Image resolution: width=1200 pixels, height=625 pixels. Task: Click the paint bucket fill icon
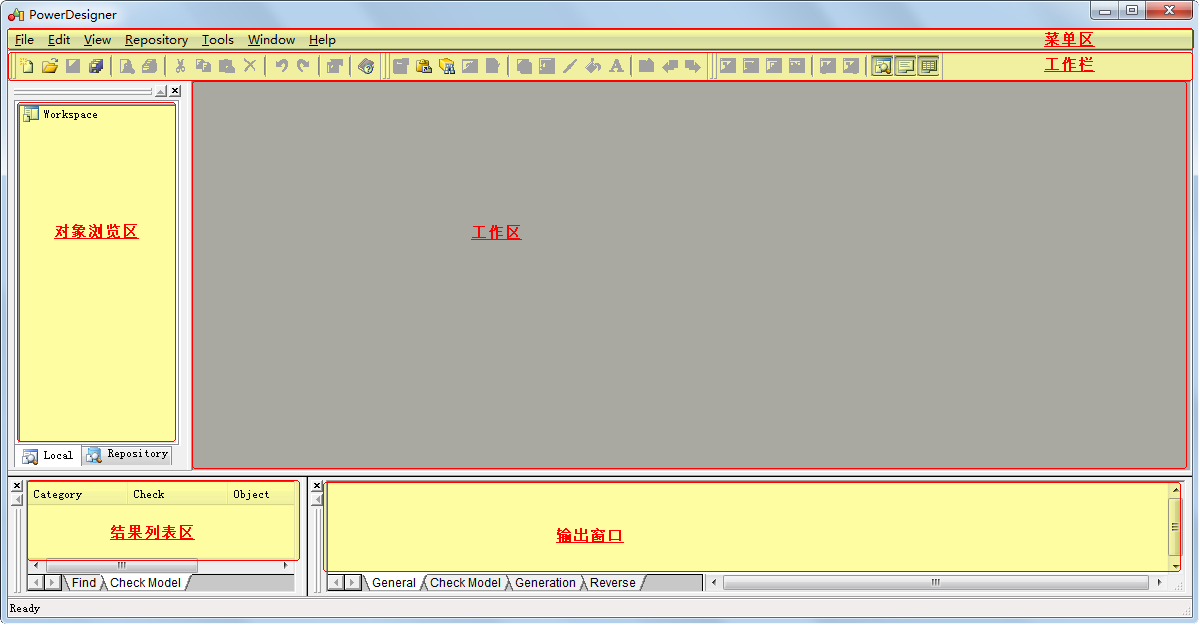click(x=593, y=66)
